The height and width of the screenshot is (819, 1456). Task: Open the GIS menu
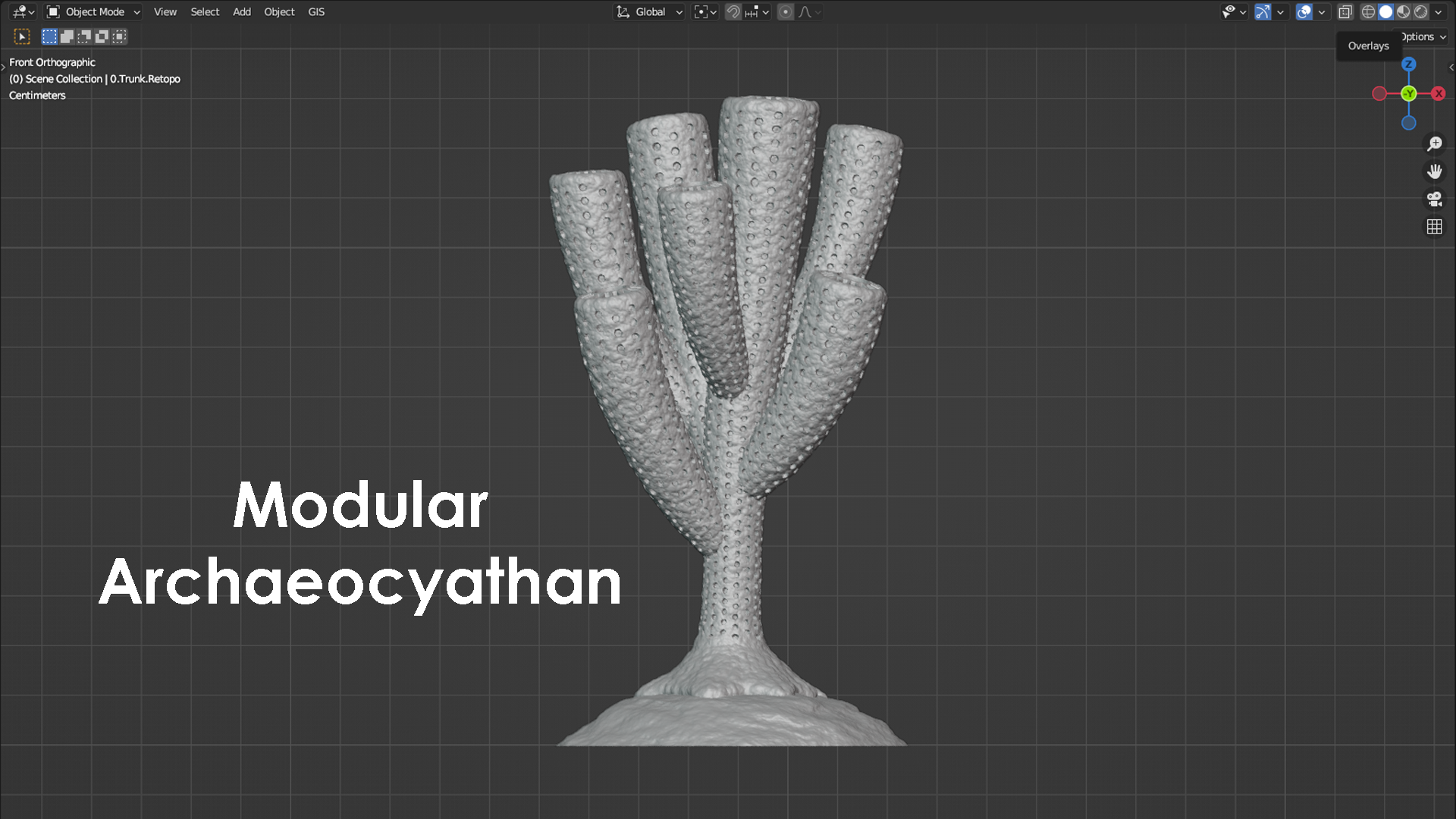coord(316,11)
